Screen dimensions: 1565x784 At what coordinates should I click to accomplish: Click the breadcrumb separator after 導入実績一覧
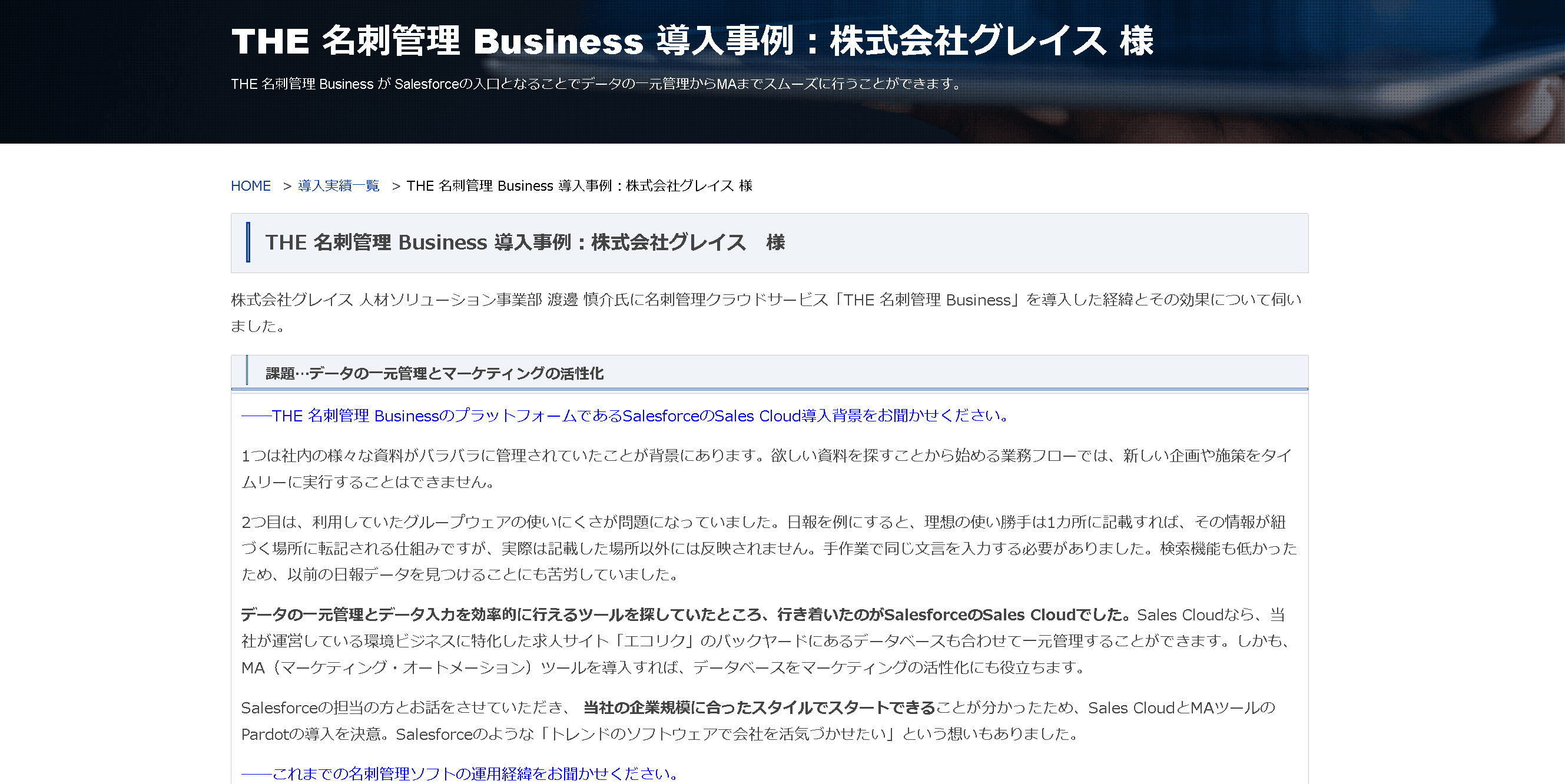[x=396, y=187]
